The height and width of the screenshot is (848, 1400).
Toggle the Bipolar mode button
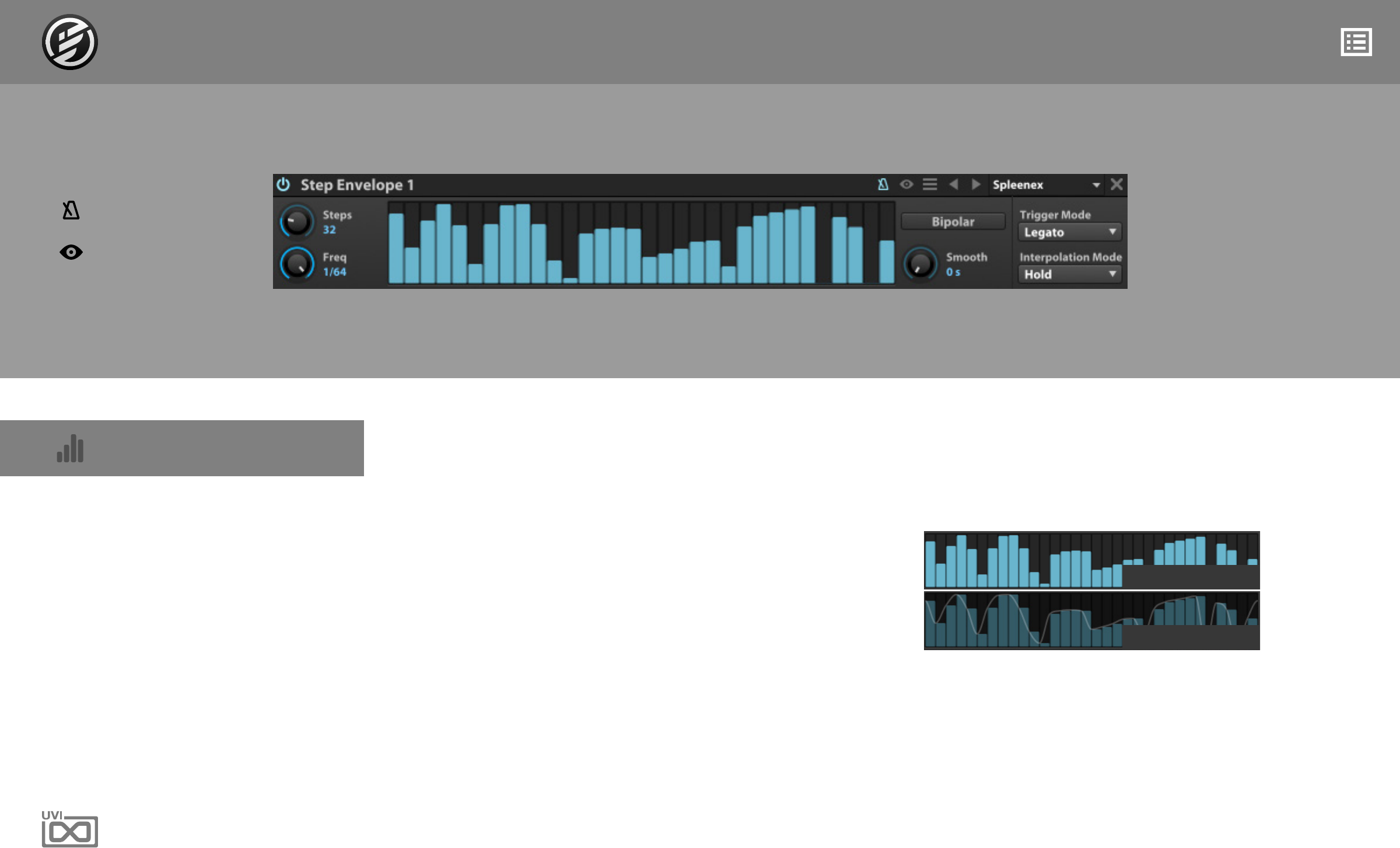point(953,222)
